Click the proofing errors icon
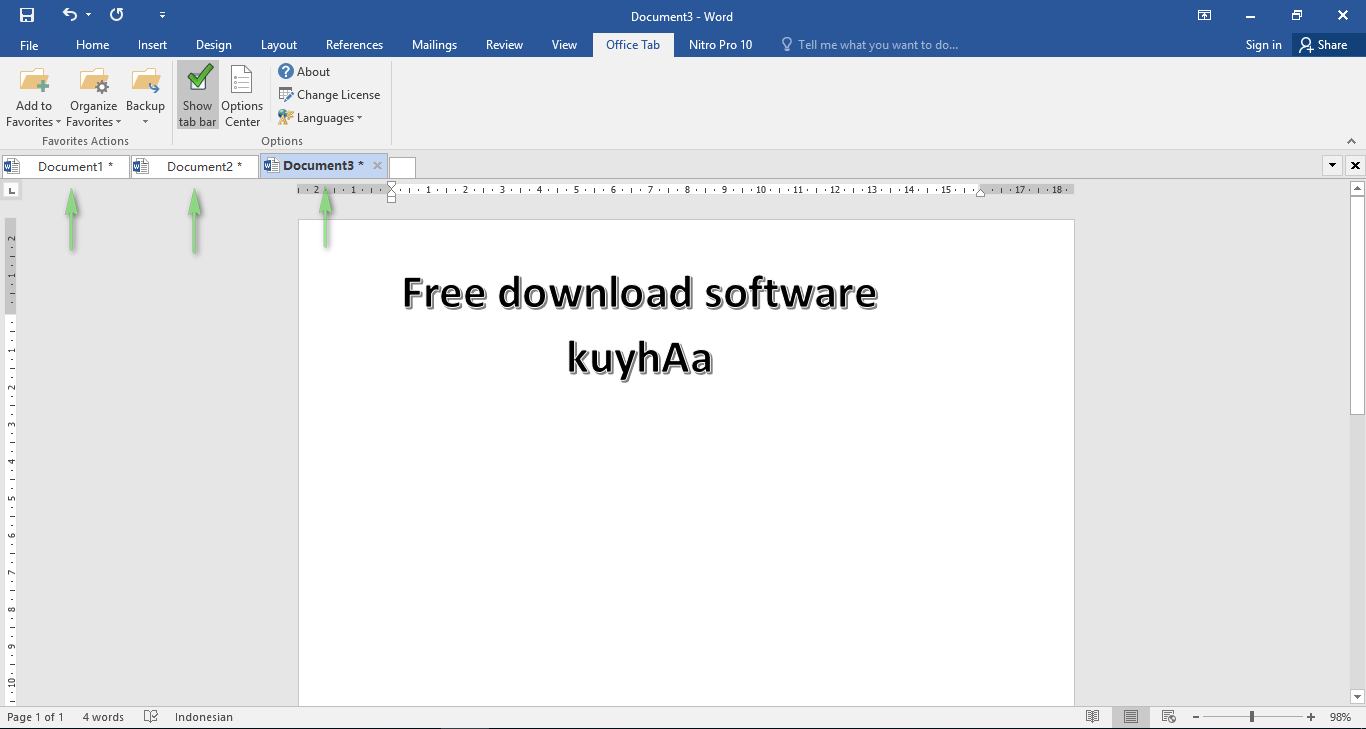Viewport: 1366px width, 729px height. [151, 717]
